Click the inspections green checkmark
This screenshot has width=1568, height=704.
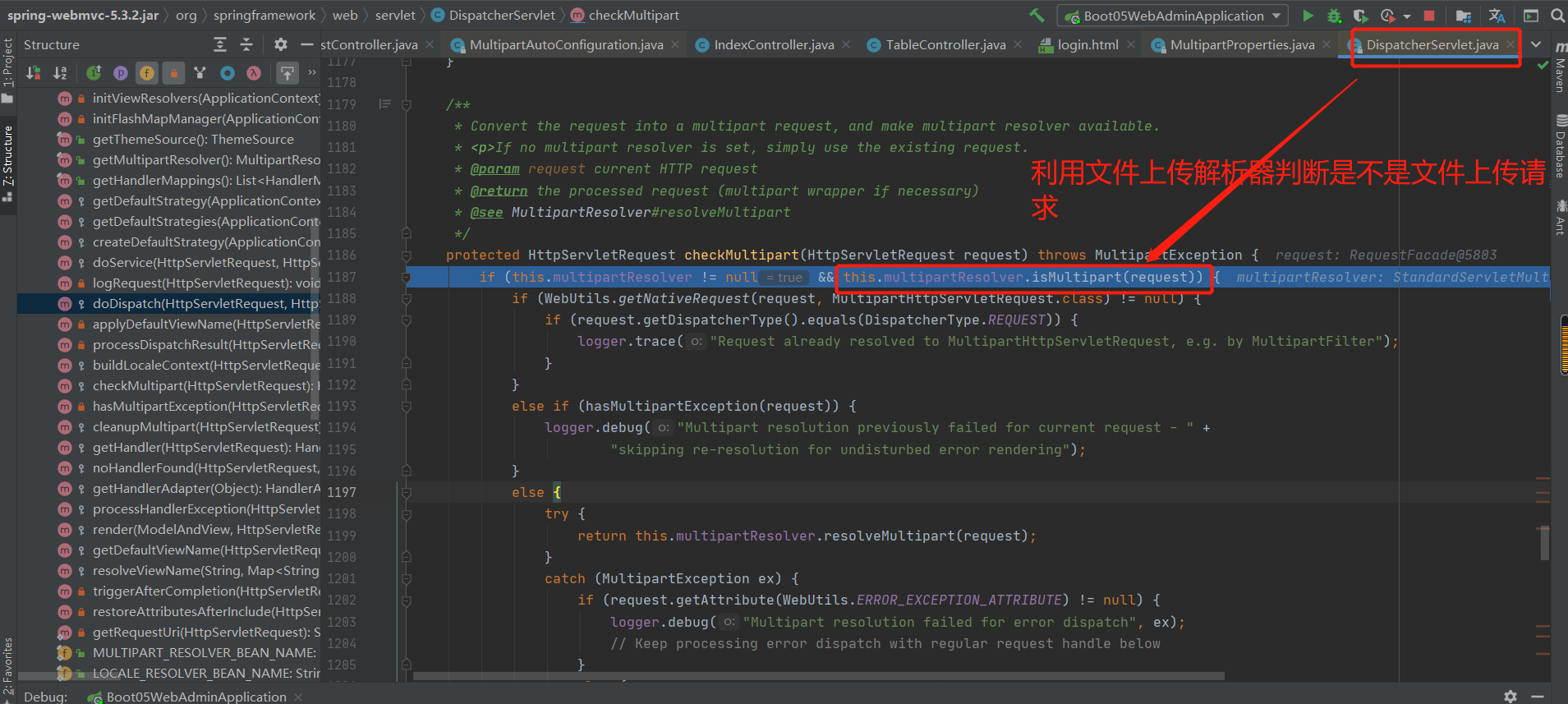click(1543, 65)
